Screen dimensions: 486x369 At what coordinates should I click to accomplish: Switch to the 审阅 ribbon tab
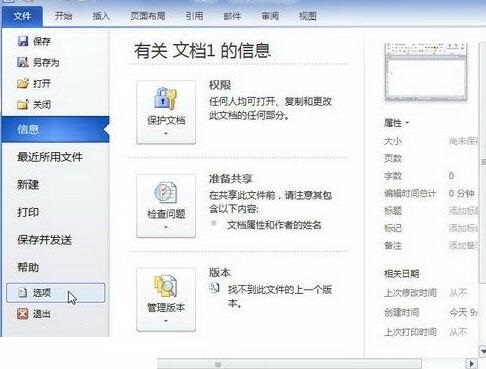pos(270,16)
